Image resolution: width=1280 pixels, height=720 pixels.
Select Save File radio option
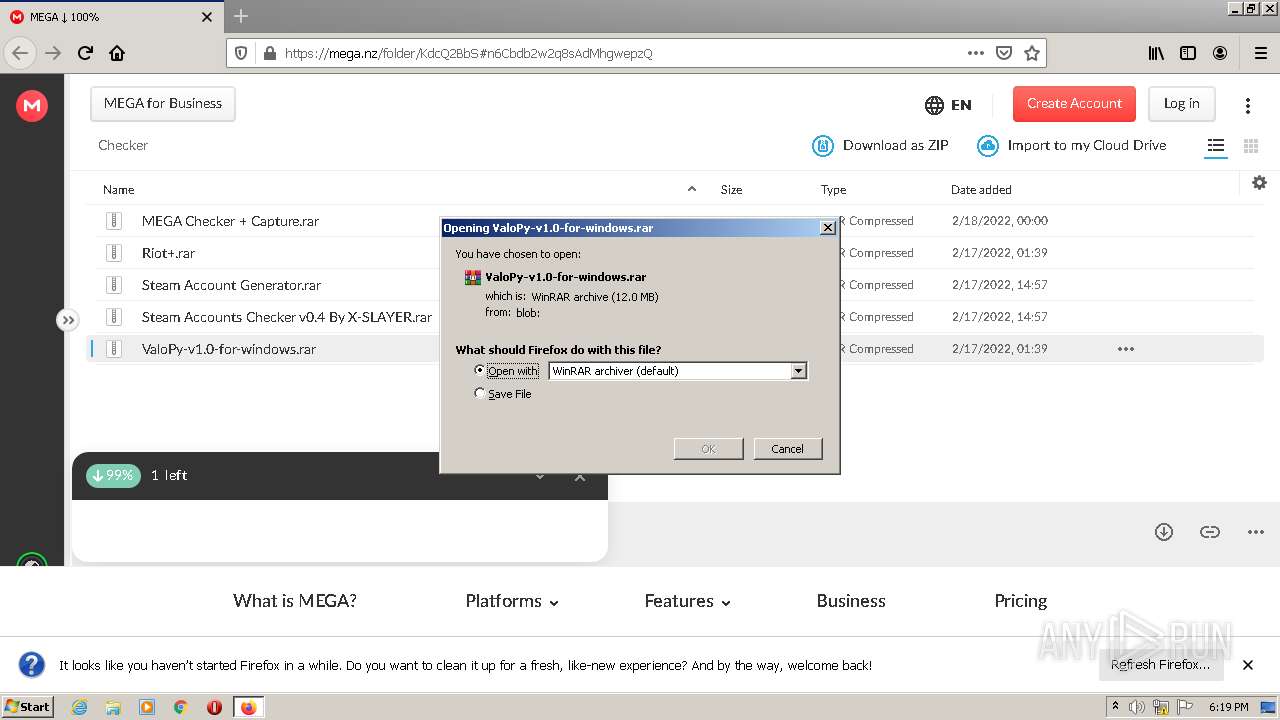tap(479, 394)
